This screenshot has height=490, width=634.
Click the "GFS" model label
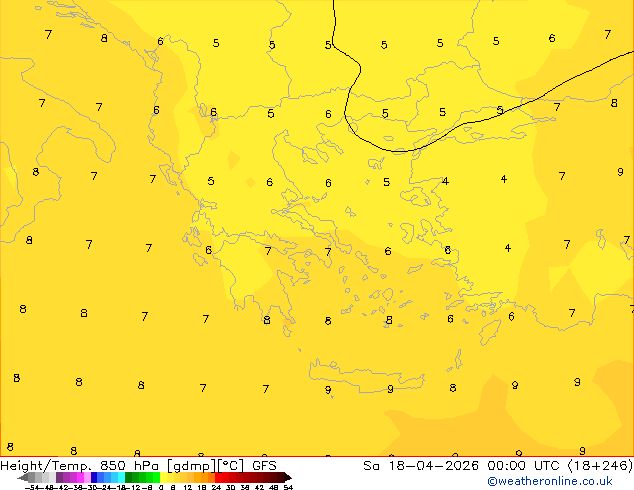click(x=264, y=466)
